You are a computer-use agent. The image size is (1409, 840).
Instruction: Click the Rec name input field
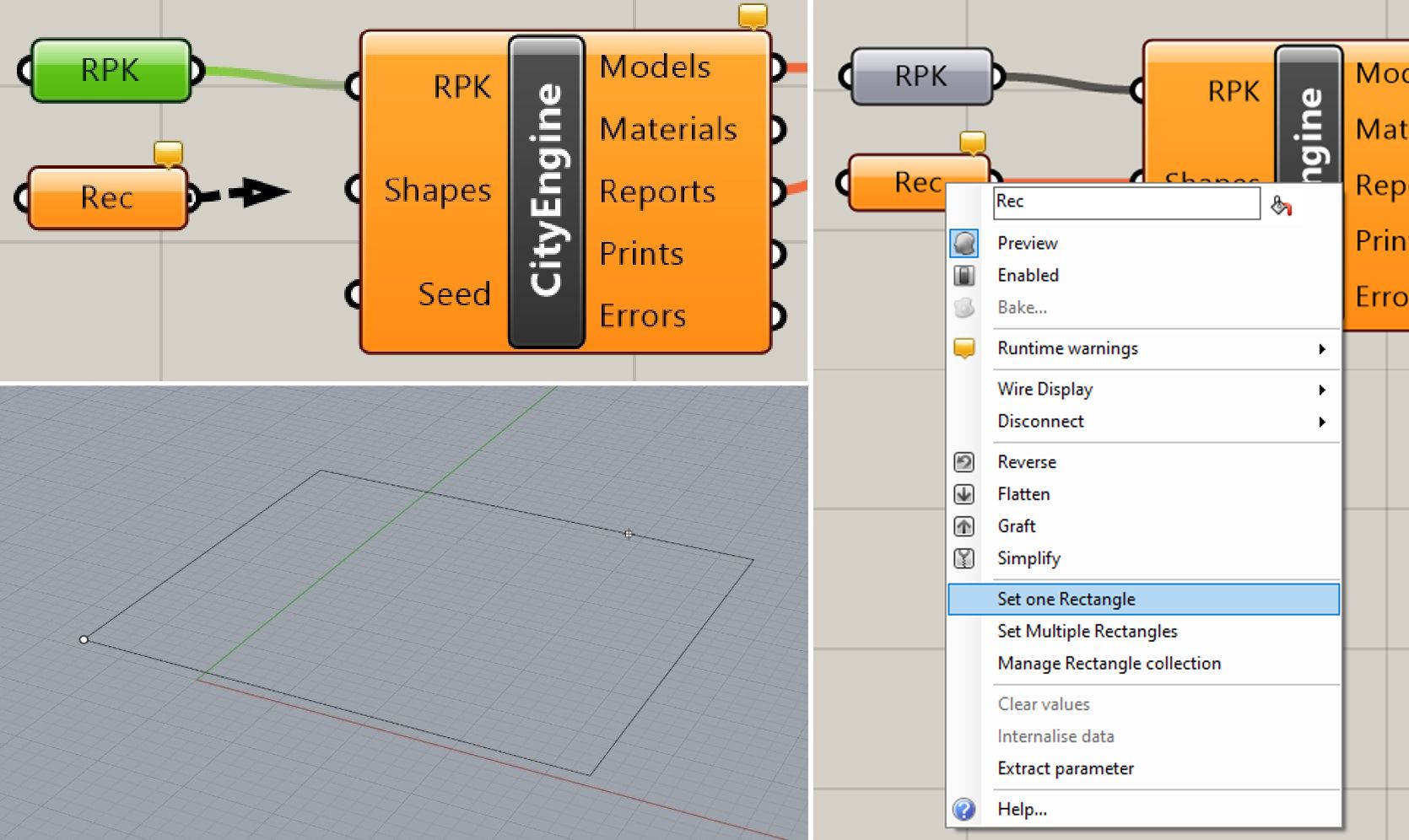[x=1126, y=202]
